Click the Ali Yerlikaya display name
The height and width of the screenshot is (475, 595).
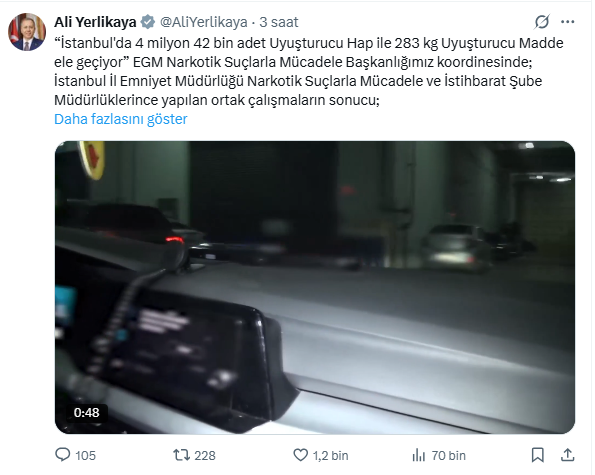(x=95, y=22)
